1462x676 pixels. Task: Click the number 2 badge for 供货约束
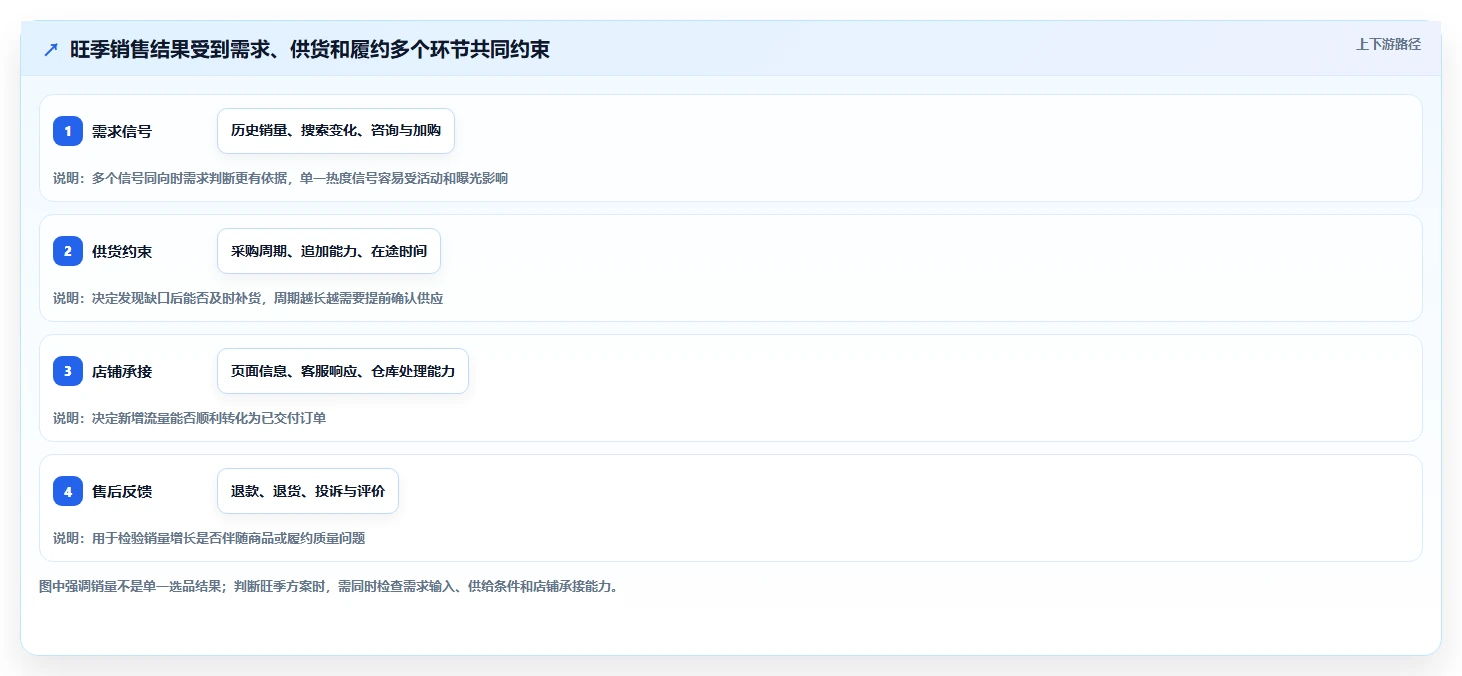68,251
